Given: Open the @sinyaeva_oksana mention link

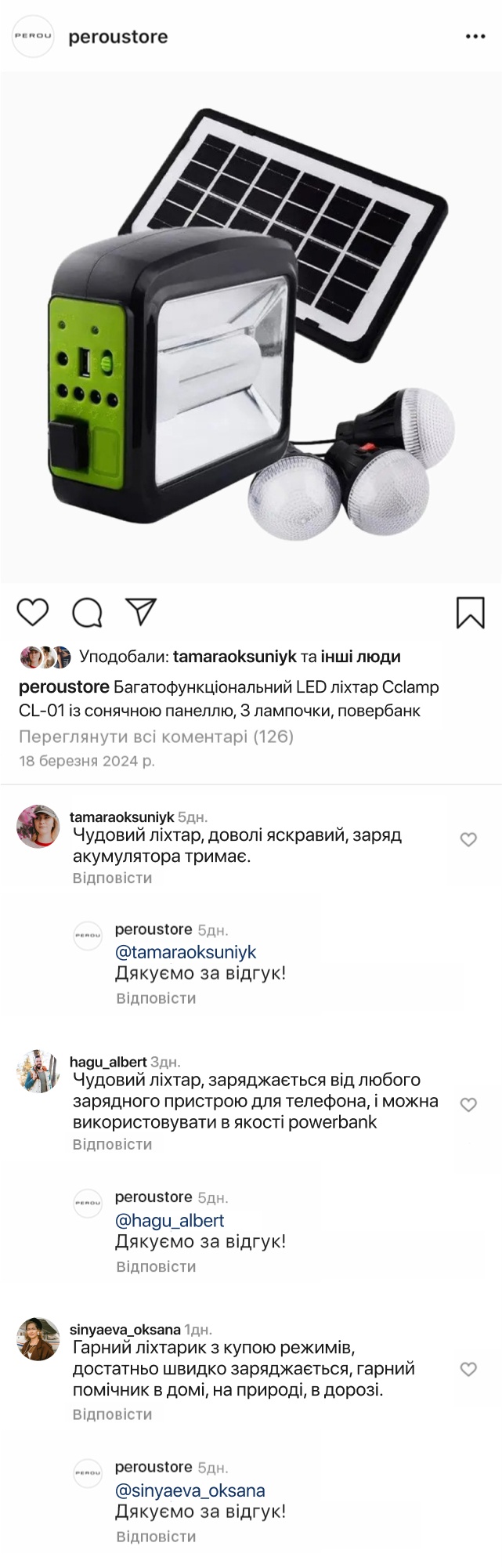Looking at the screenshot, I should coord(190,1490).
